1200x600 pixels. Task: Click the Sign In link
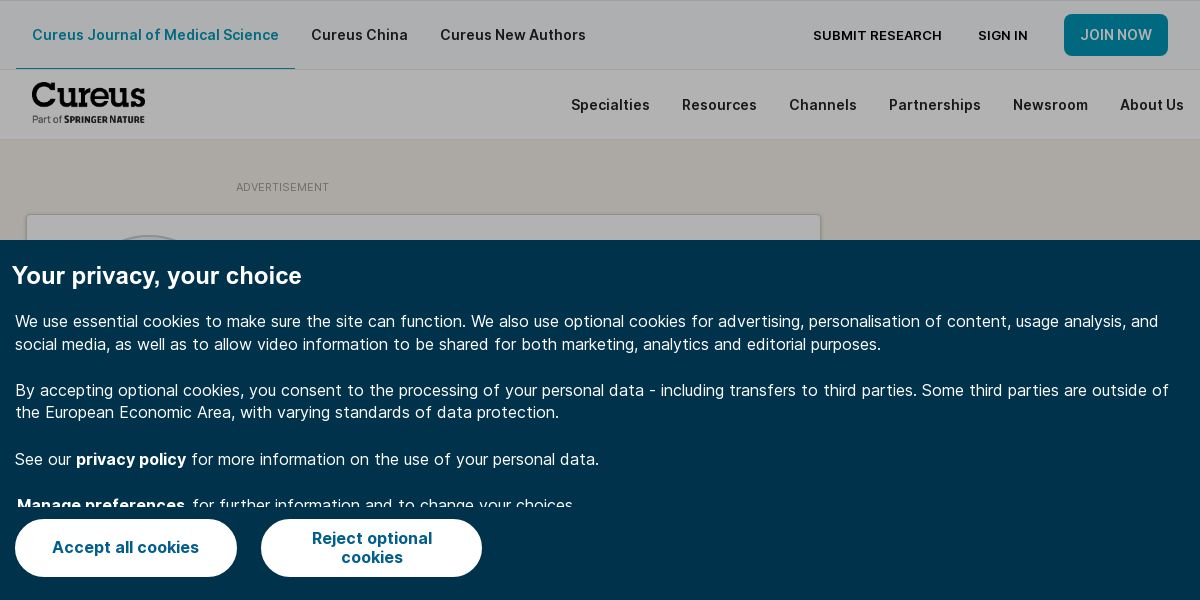tap(1002, 36)
